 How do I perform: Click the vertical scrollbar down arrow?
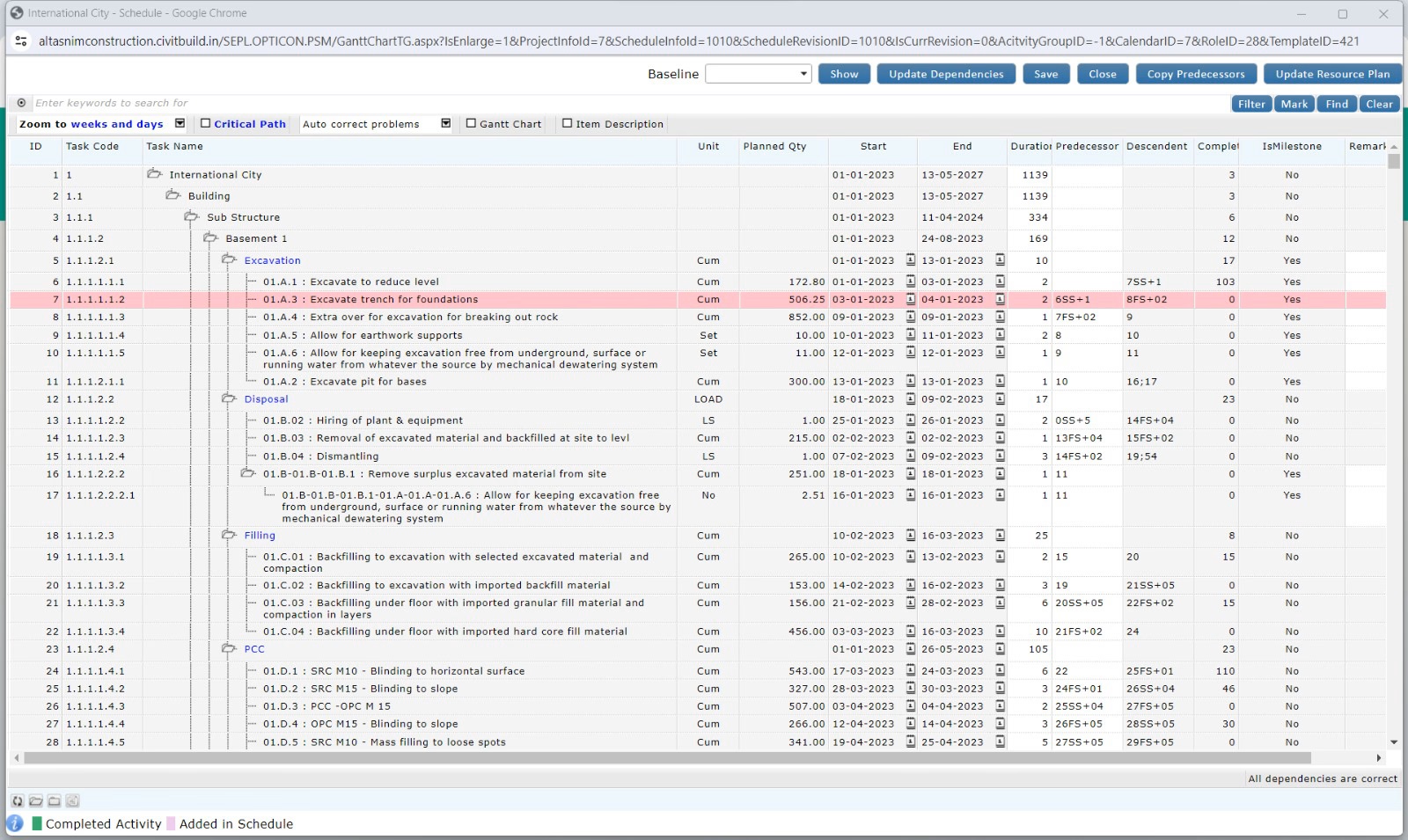click(x=1394, y=742)
